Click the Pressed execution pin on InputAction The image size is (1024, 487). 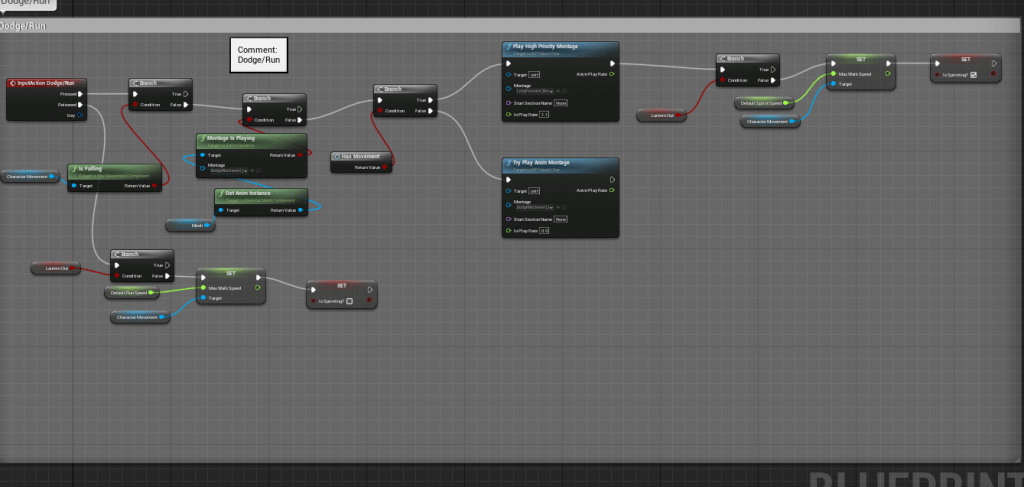coord(82,94)
